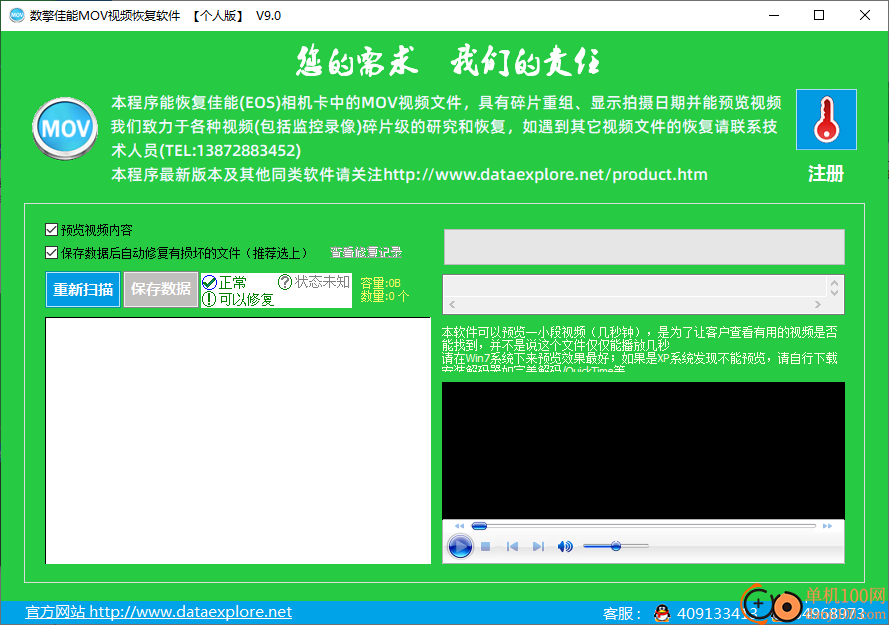Mute audio via the speaker icon
Screen dimensions: 889x625
point(565,546)
